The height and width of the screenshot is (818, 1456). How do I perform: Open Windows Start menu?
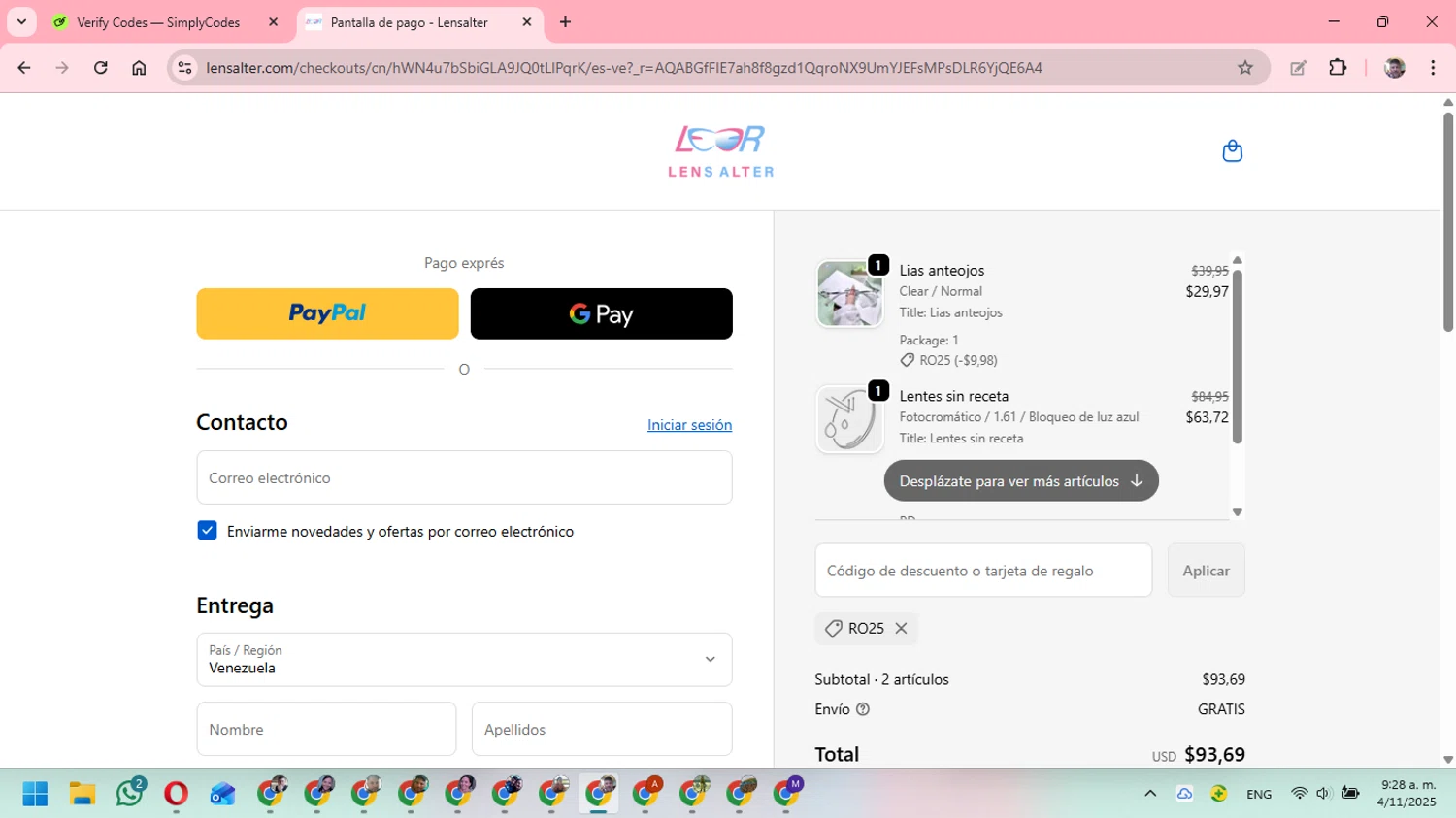coord(35,794)
